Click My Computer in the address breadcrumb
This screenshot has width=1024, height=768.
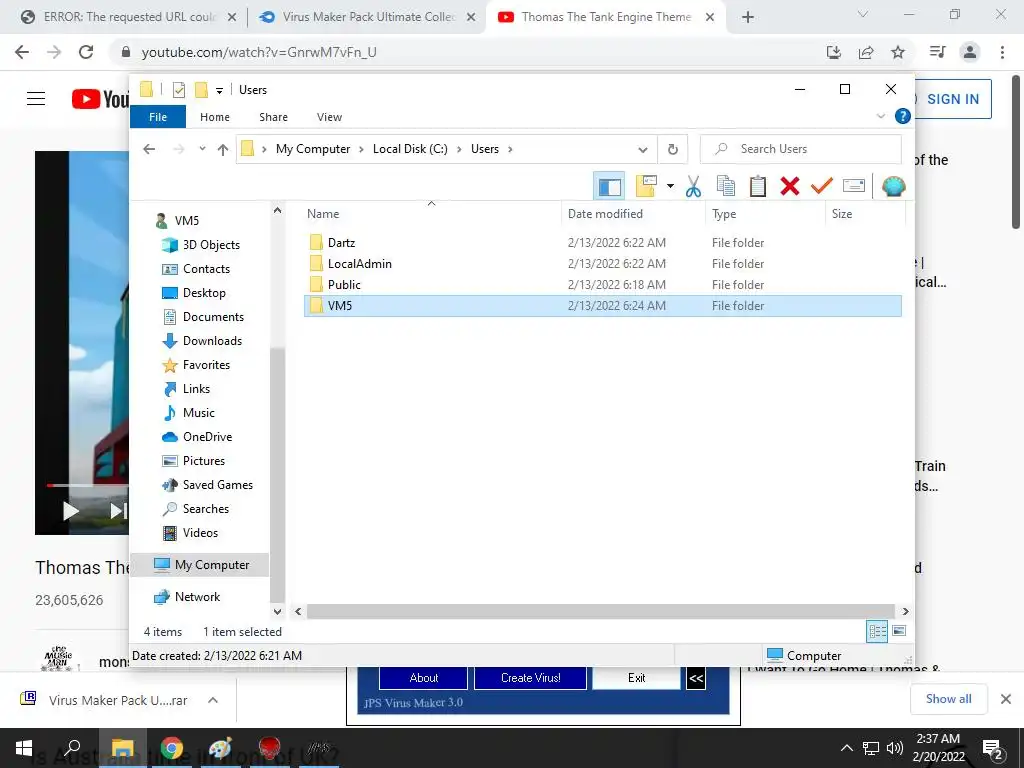click(313, 149)
